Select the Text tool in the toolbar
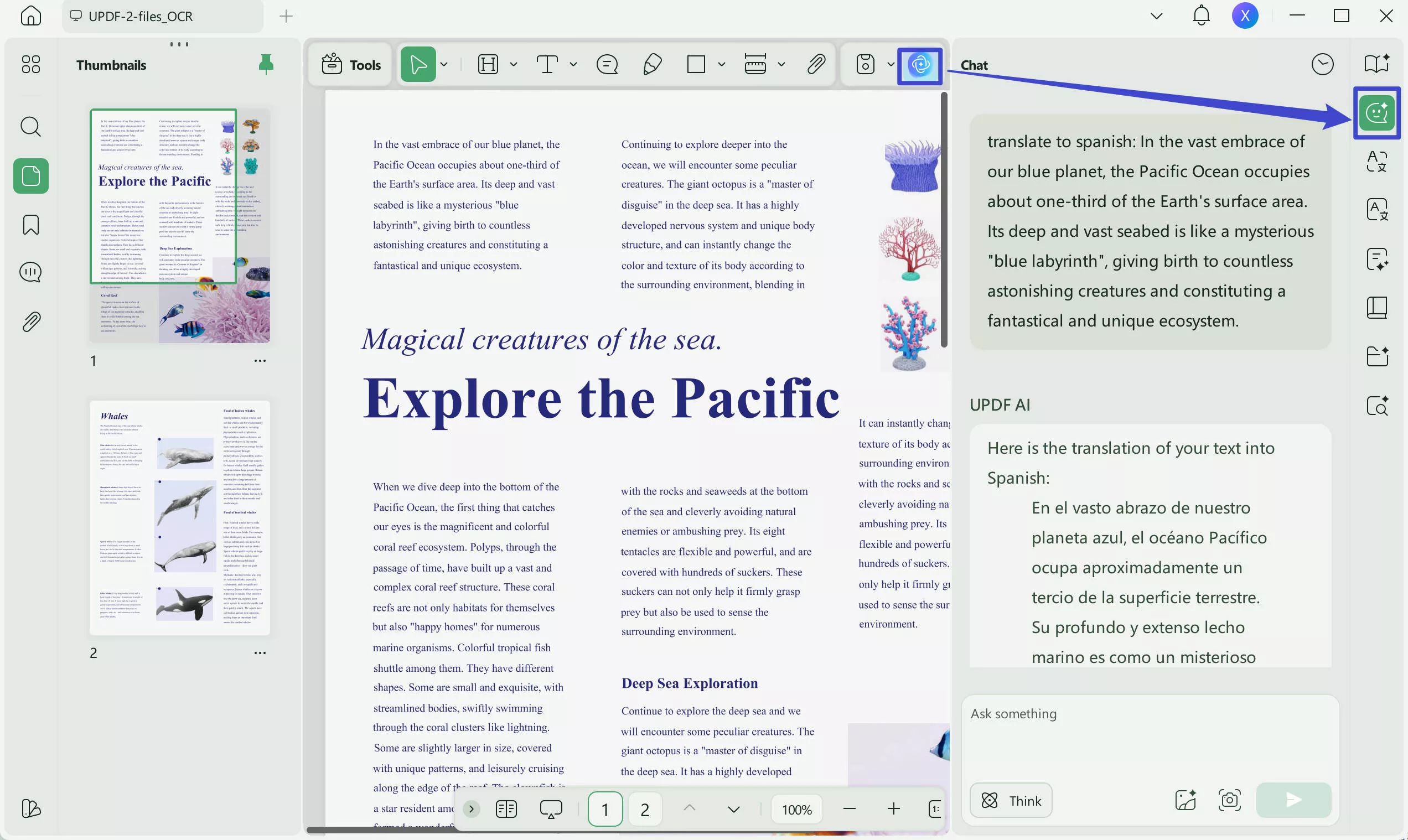1408x840 pixels. tap(547, 65)
